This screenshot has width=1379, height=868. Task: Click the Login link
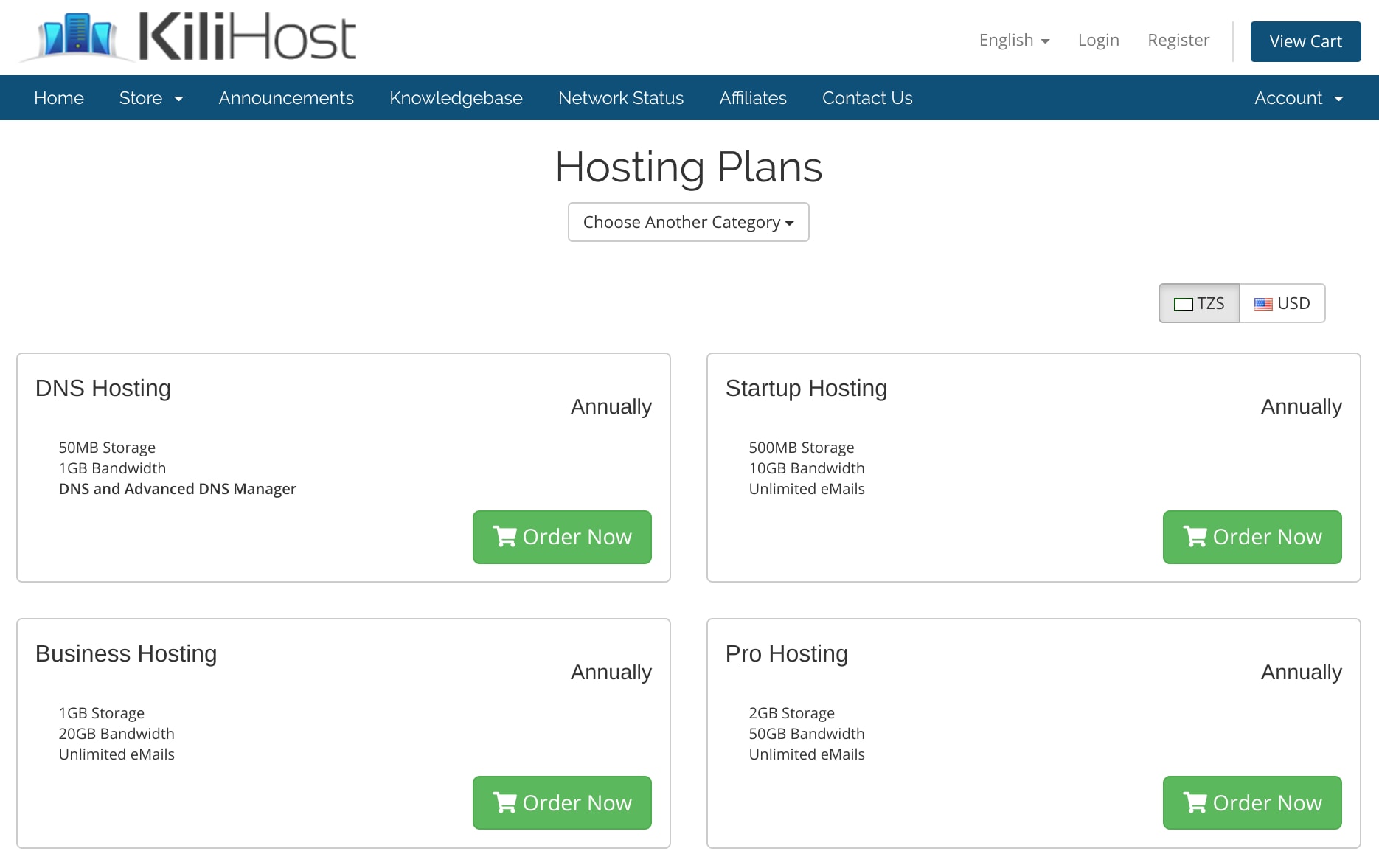(x=1098, y=41)
